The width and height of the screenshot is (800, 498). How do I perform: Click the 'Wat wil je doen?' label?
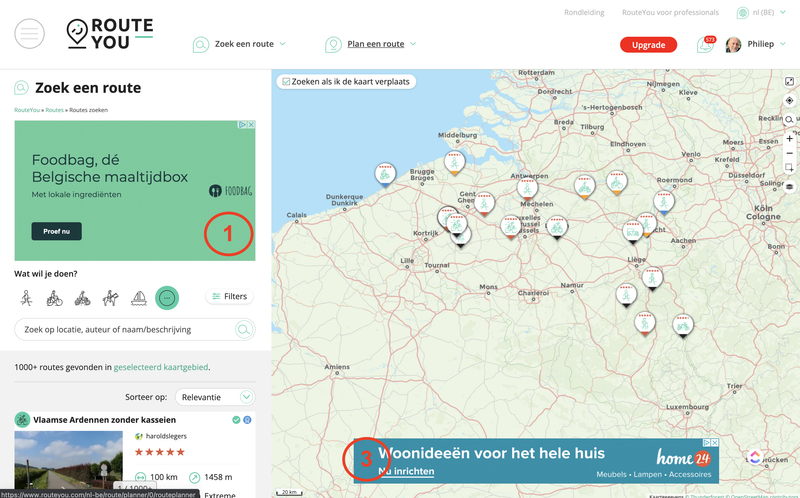[x=46, y=274]
